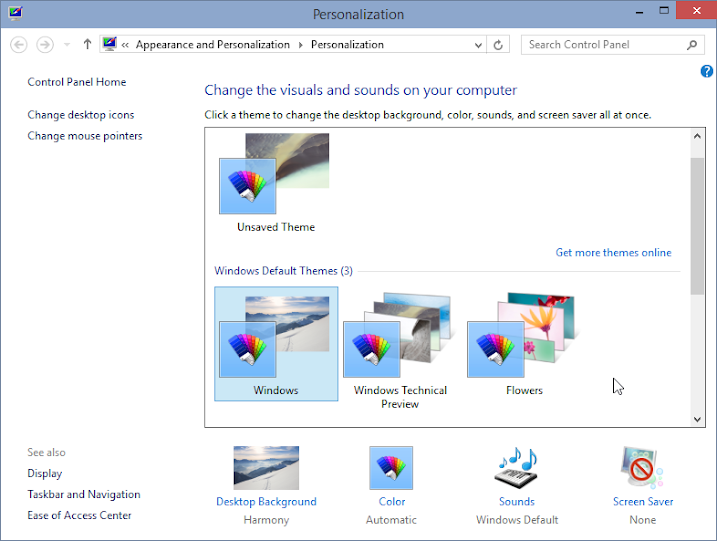The height and width of the screenshot is (541, 717).
Task: Click the search magnifier icon
Action: click(692, 45)
